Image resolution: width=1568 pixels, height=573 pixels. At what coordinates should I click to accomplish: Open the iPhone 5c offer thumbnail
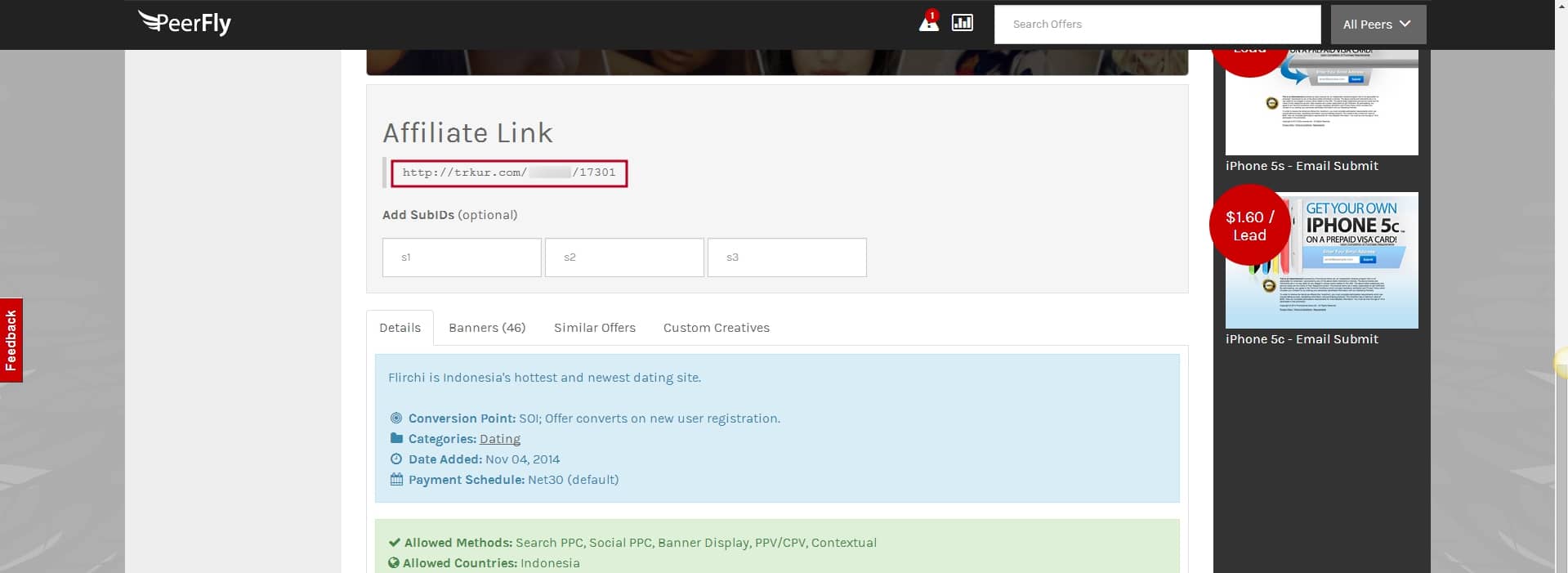pyautogui.click(x=1322, y=260)
